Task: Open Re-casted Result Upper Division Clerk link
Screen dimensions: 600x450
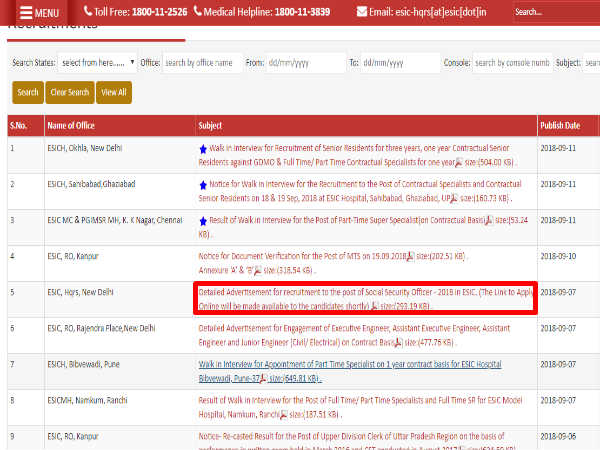Action: pos(351,441)
